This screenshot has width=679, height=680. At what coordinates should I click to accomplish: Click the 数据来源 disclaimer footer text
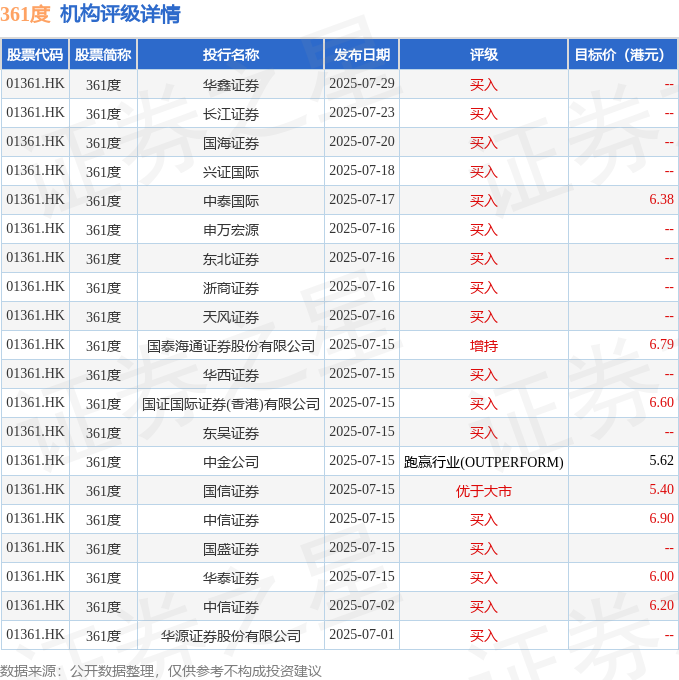click(x=160, y=671)
